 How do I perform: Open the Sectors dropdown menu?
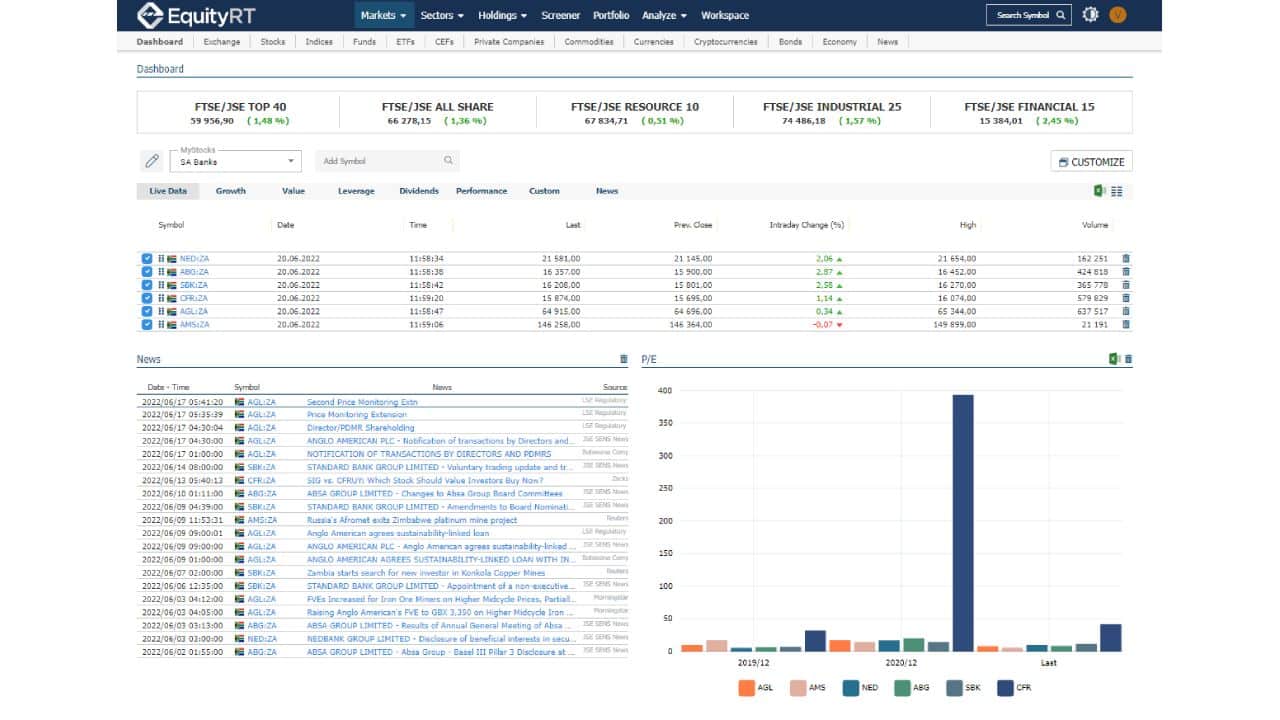[x=442, y=15]
